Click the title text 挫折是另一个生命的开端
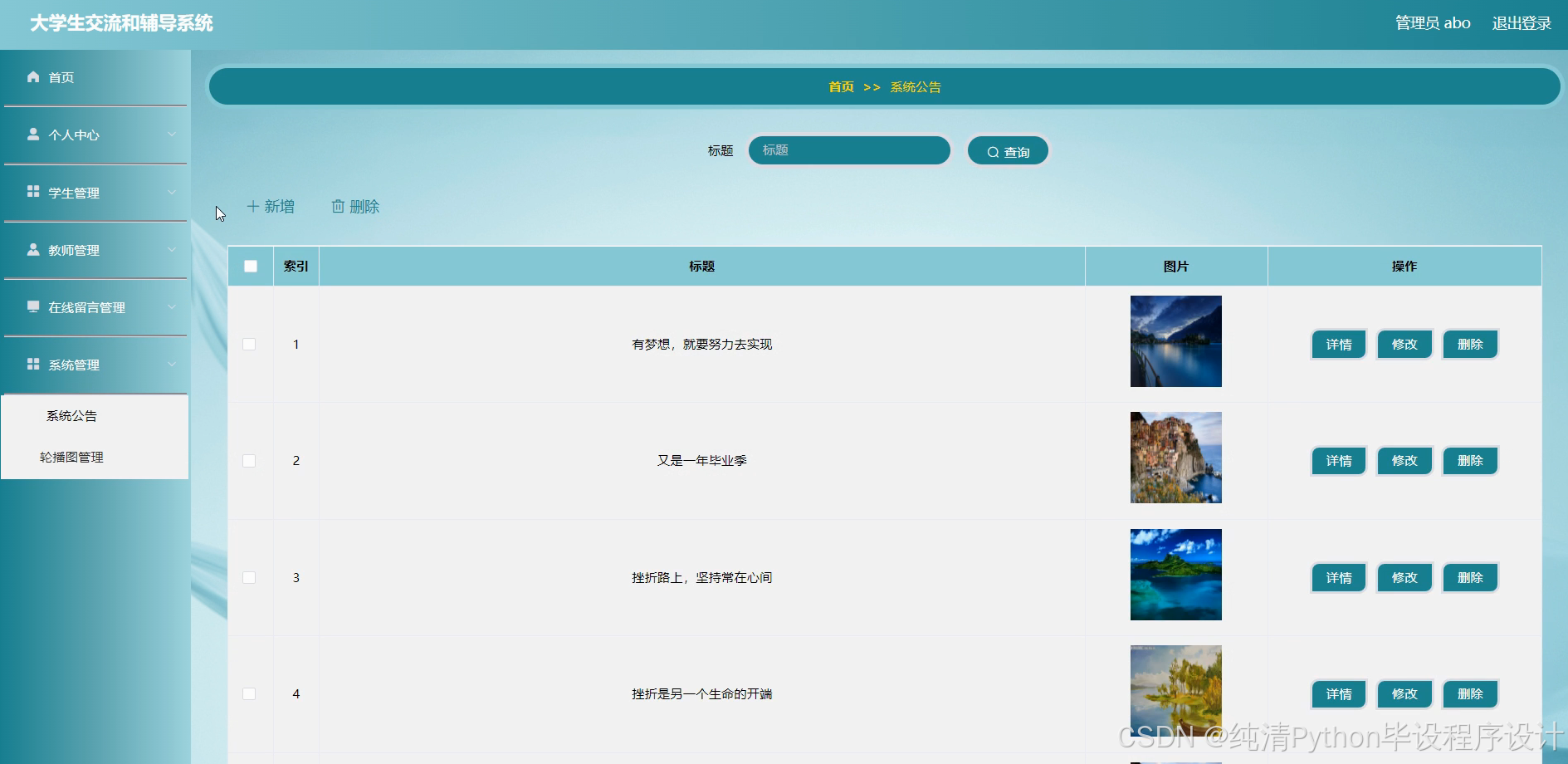Image resolution: width=1568 pixels, height=764 pixels. [702, 694]
